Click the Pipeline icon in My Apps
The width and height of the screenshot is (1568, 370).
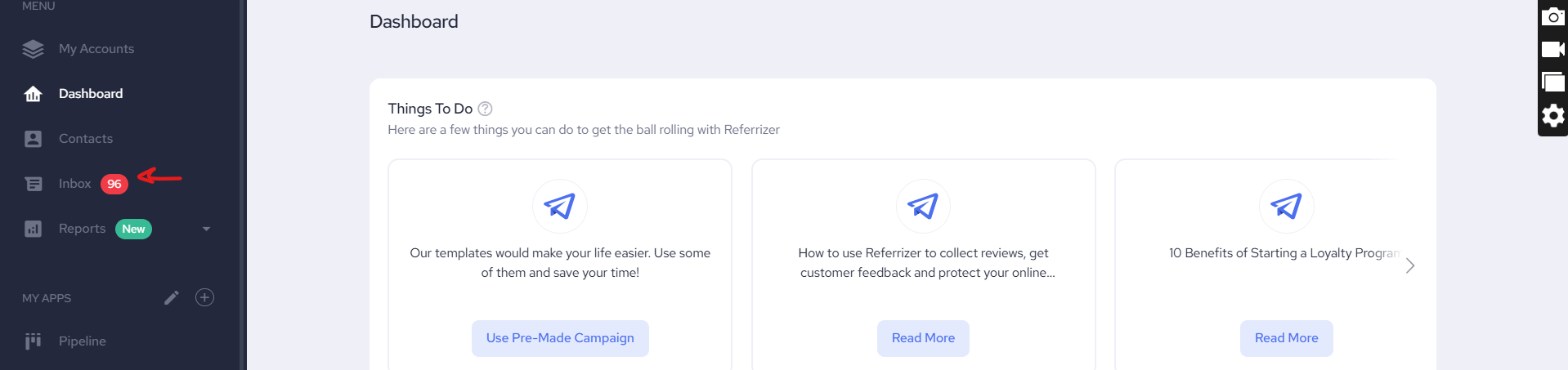tap(34, 341)
